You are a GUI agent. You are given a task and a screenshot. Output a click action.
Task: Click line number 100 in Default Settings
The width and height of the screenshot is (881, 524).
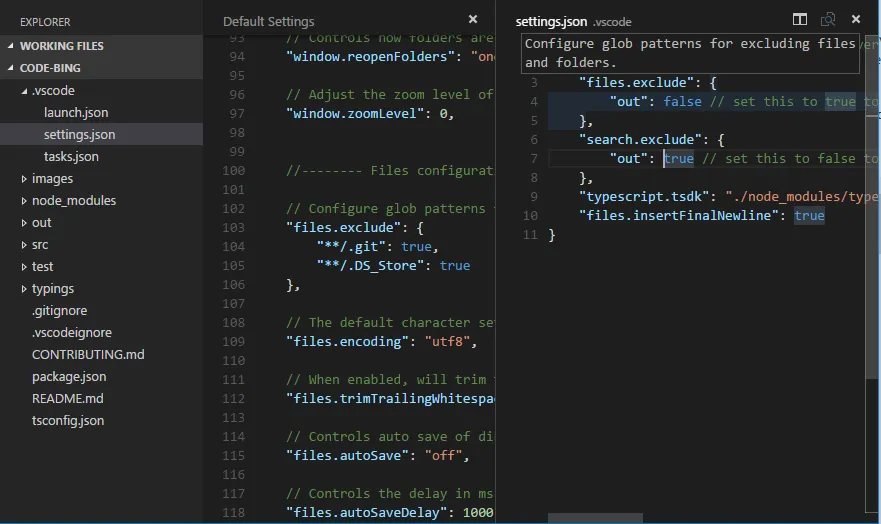click(234, 171)
